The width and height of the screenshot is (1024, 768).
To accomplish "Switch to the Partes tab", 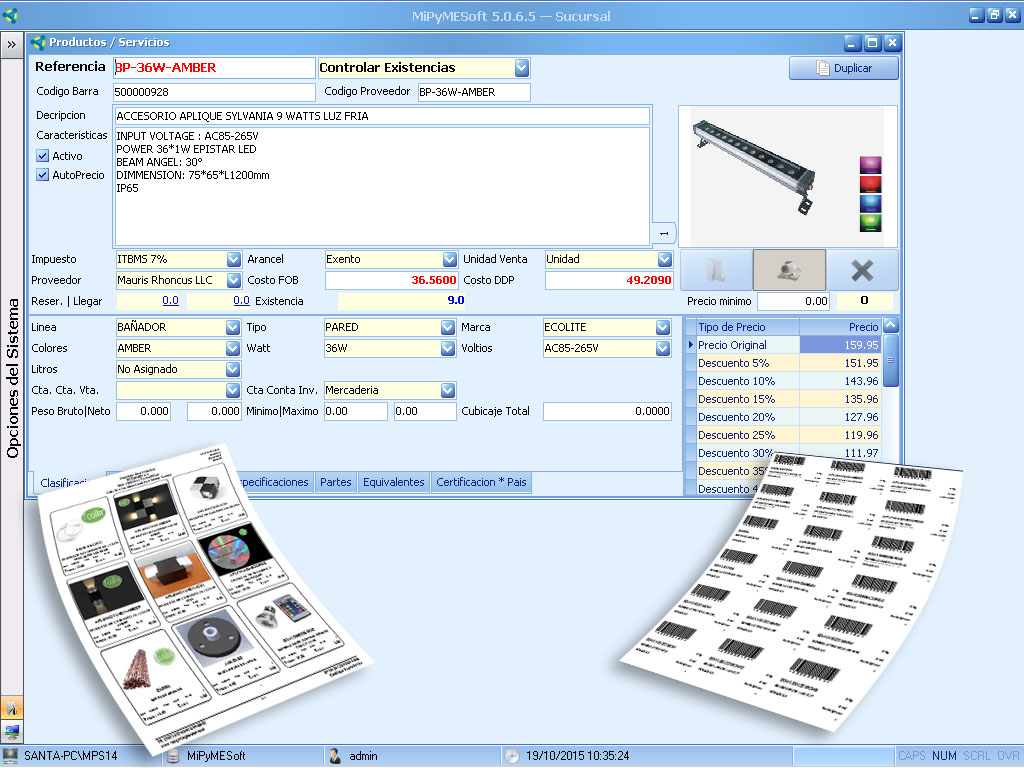I will 336,482.
